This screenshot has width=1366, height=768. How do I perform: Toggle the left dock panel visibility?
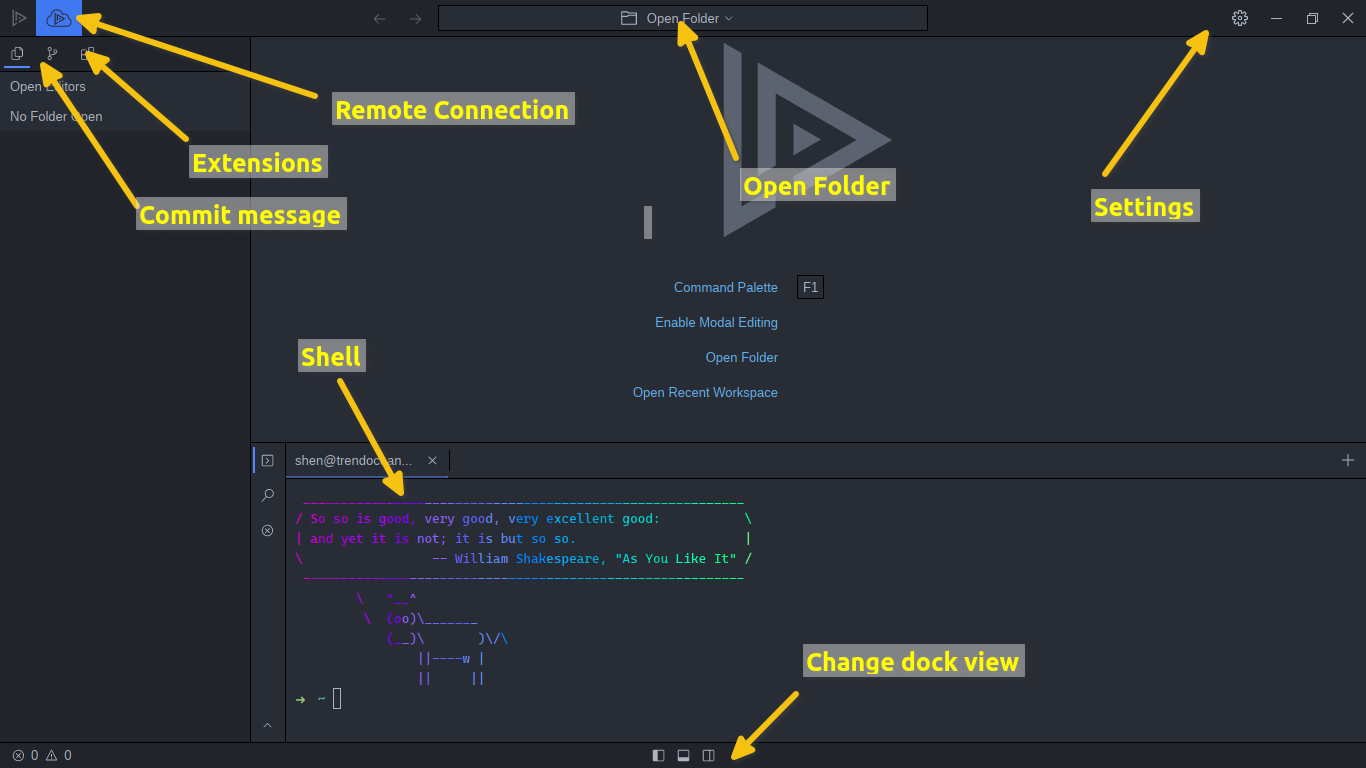coord(658,755)
